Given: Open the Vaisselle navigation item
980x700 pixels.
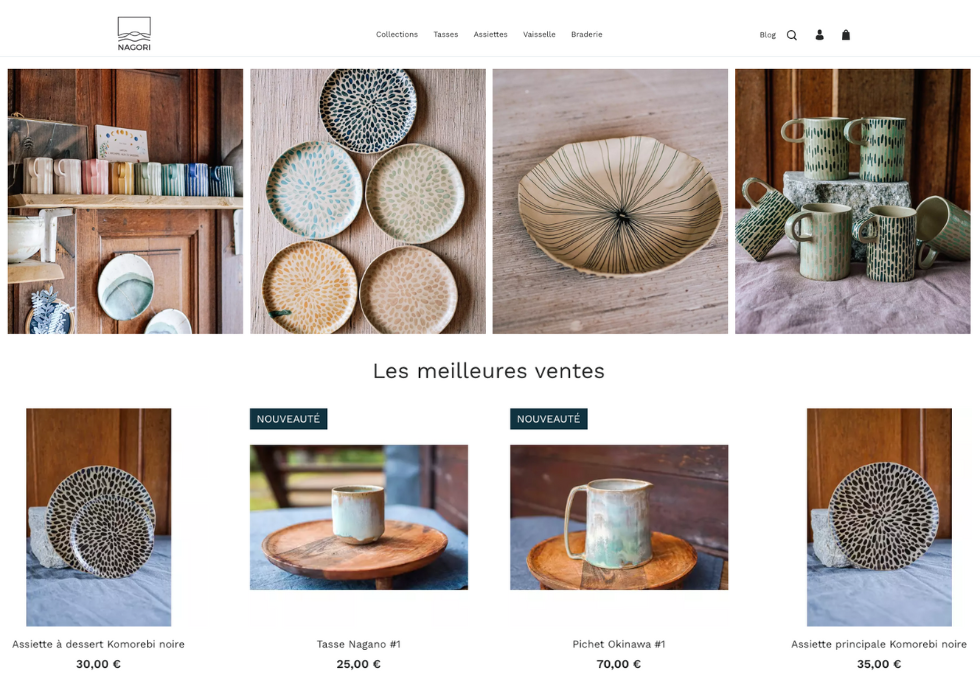Looking at the screenshot, I should click(x=539, y=34).
